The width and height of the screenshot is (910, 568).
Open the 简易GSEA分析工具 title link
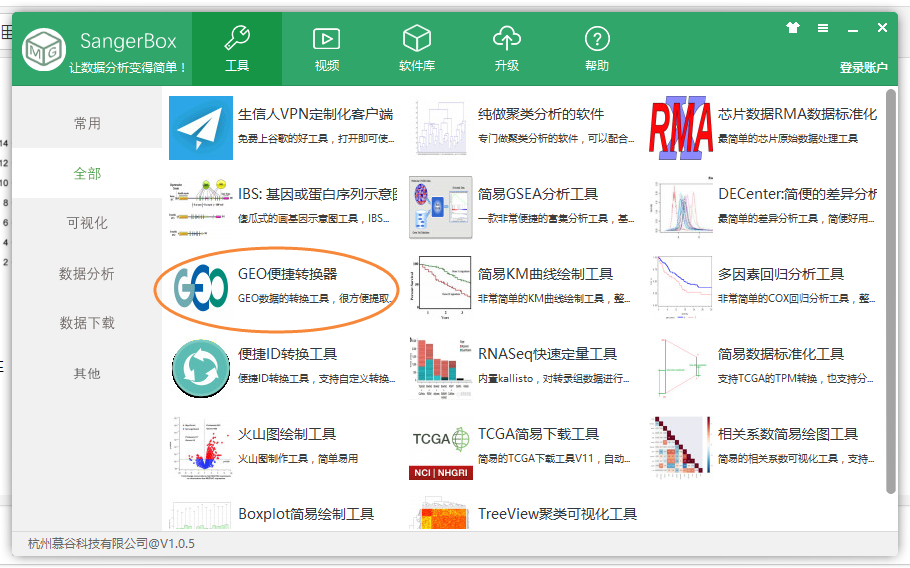click(538, 194)
